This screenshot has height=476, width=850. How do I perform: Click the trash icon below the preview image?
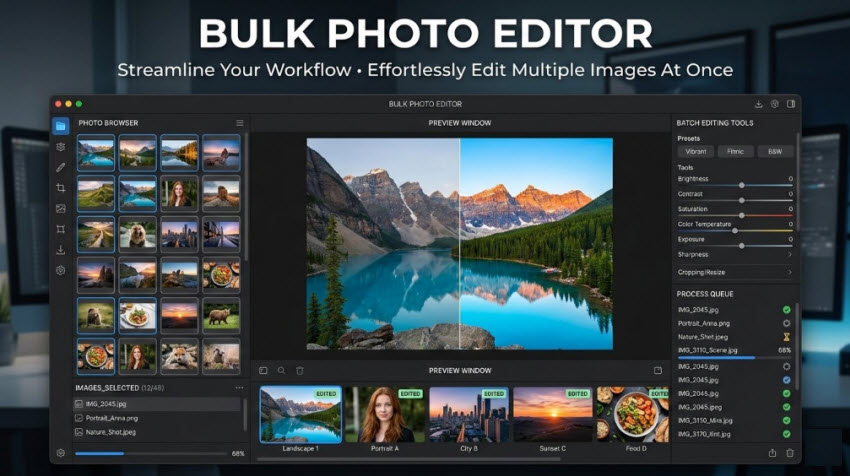click(300, 371)
